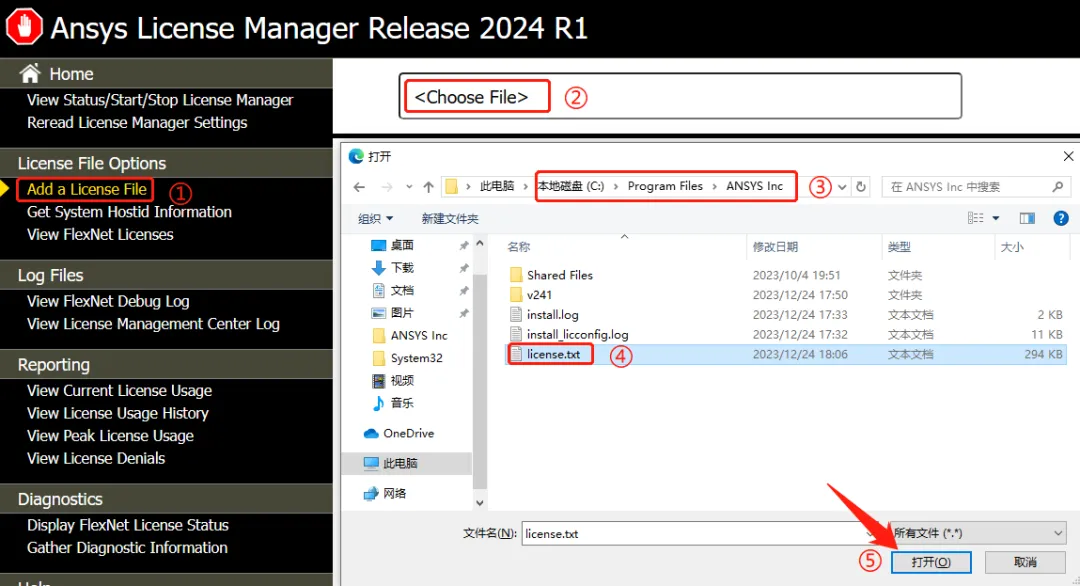
Task: Open recent locations dropdown arrow
Action: tap(408, 187)
